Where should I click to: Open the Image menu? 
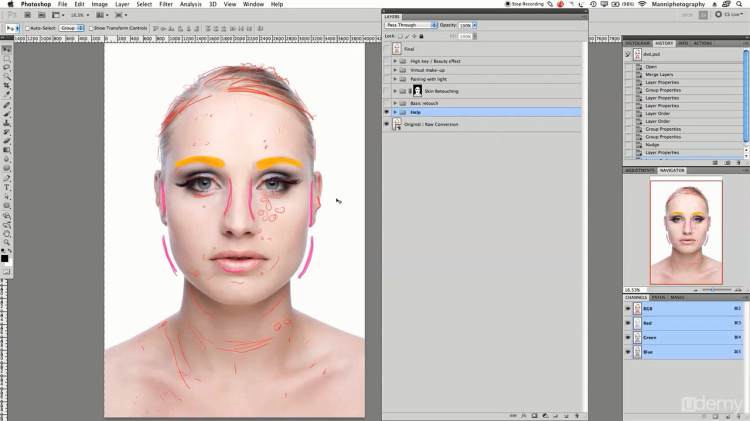pyautogui.click(x=99, y=4)
